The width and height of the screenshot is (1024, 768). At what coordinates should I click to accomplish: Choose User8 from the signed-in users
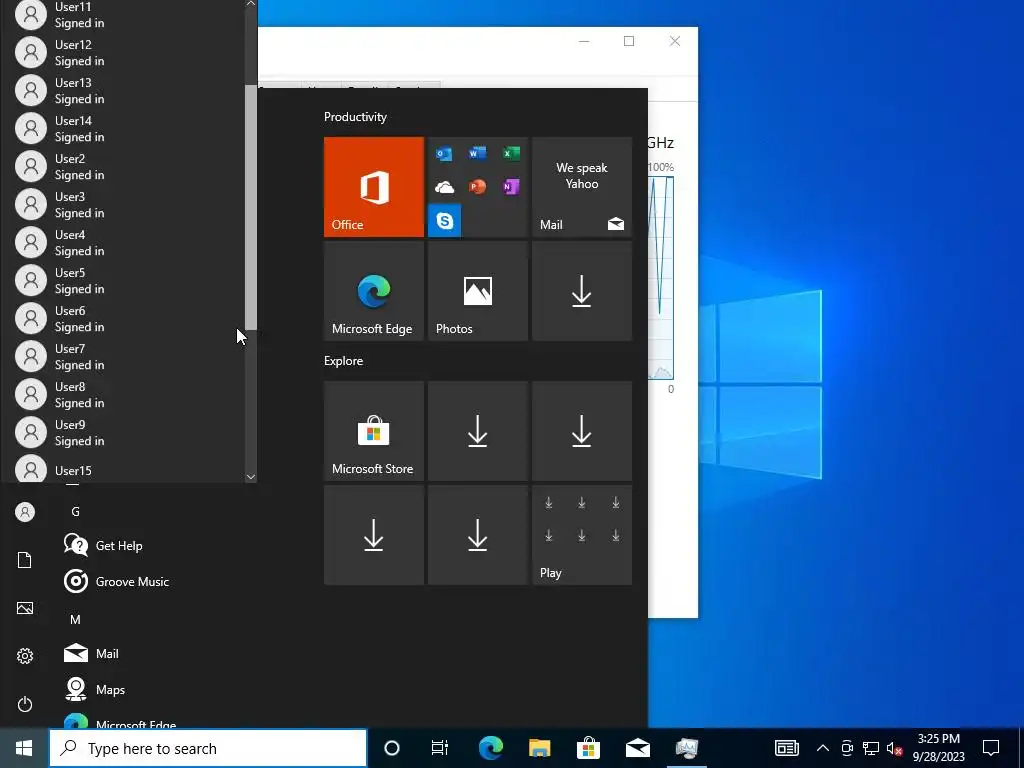pos(123,394)
